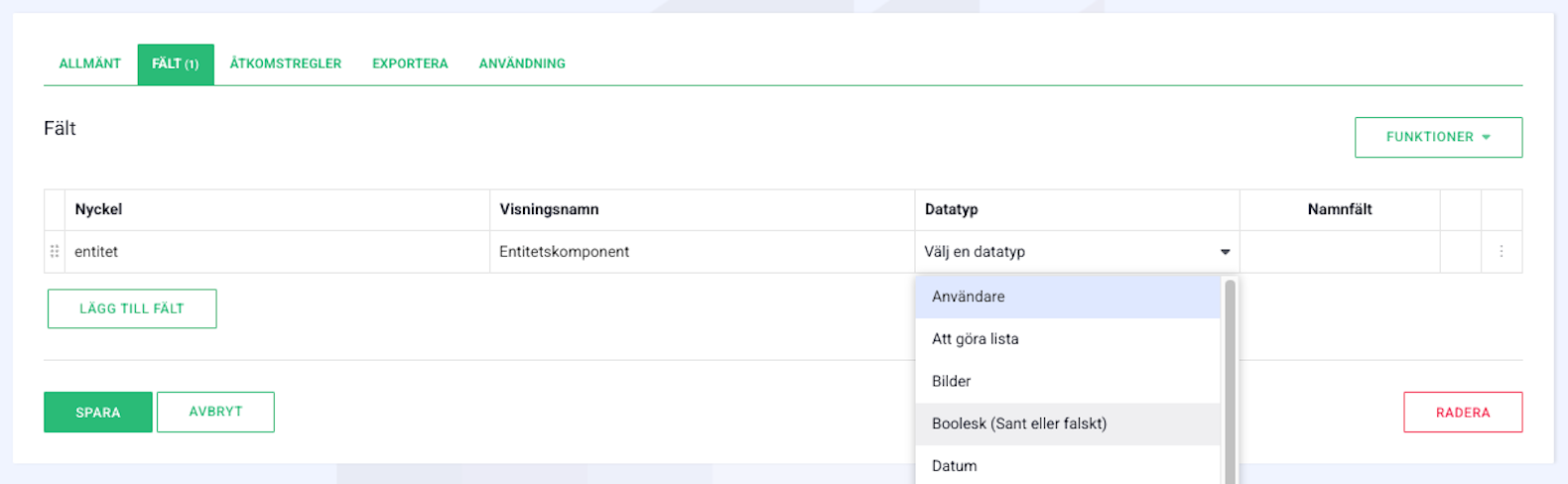Expand the Funktioner dropdown button
1568x484 pixels.
coord(1438,138)
